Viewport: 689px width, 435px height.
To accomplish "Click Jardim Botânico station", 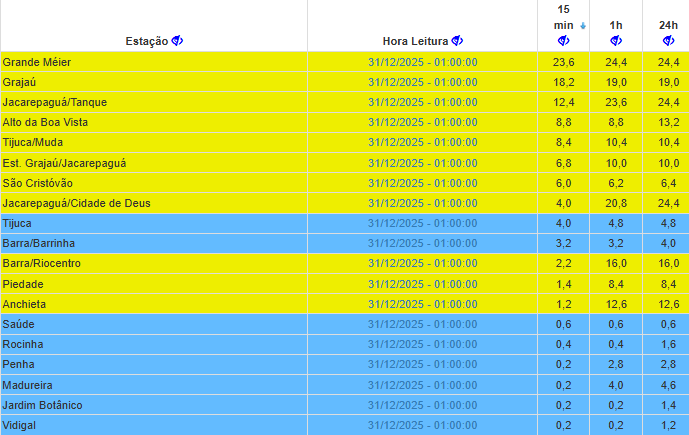I will click(42, 405).
